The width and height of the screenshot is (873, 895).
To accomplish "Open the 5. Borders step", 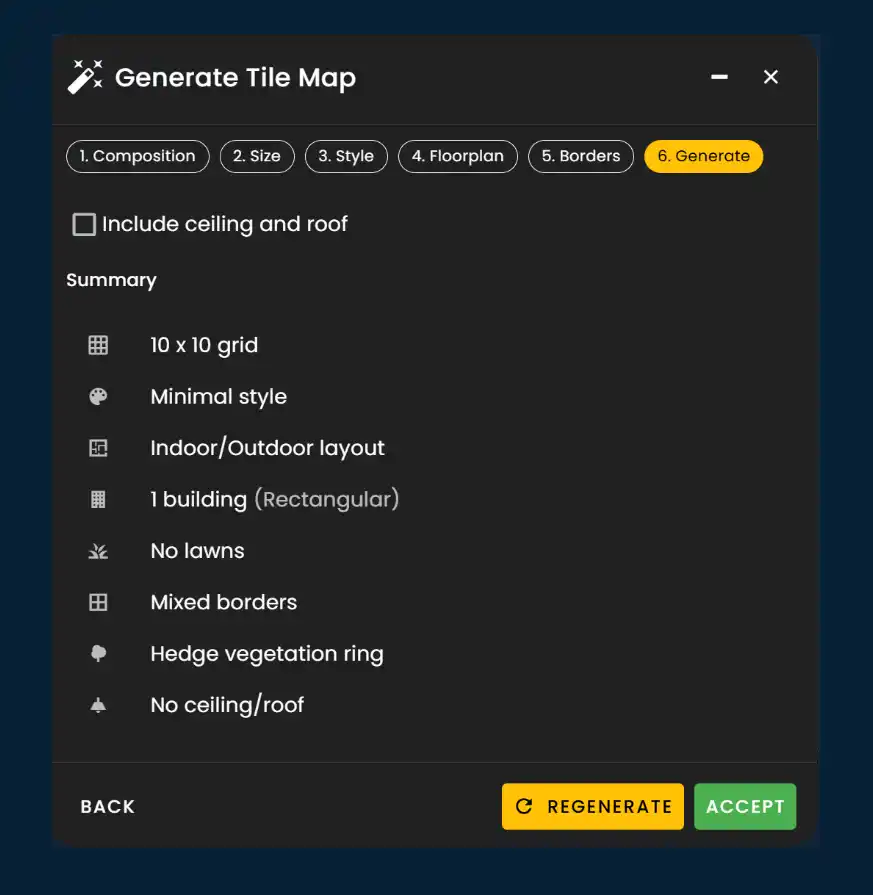I will click(x=580, y=156).
